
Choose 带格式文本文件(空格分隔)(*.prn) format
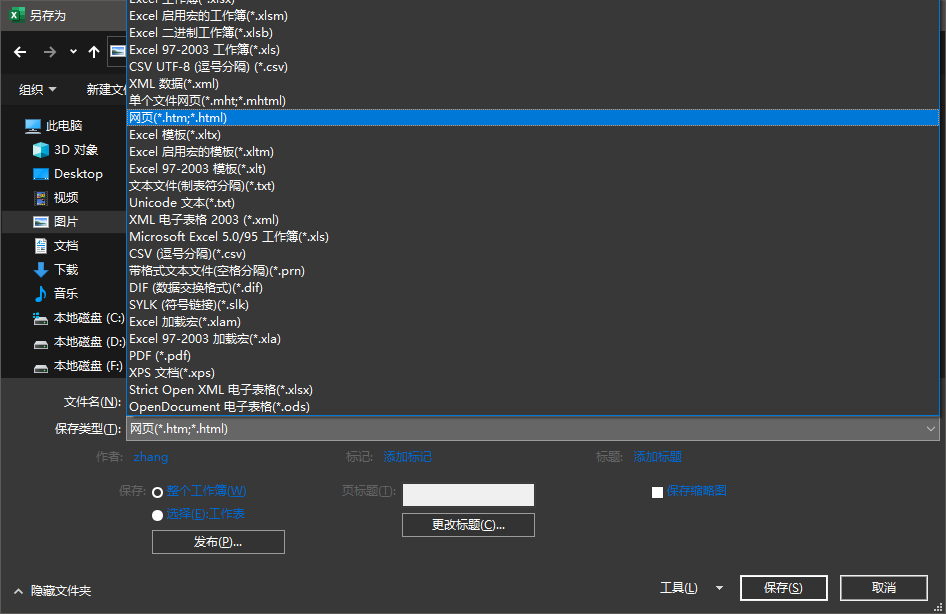pyautogui.click(x=533, y=270)
